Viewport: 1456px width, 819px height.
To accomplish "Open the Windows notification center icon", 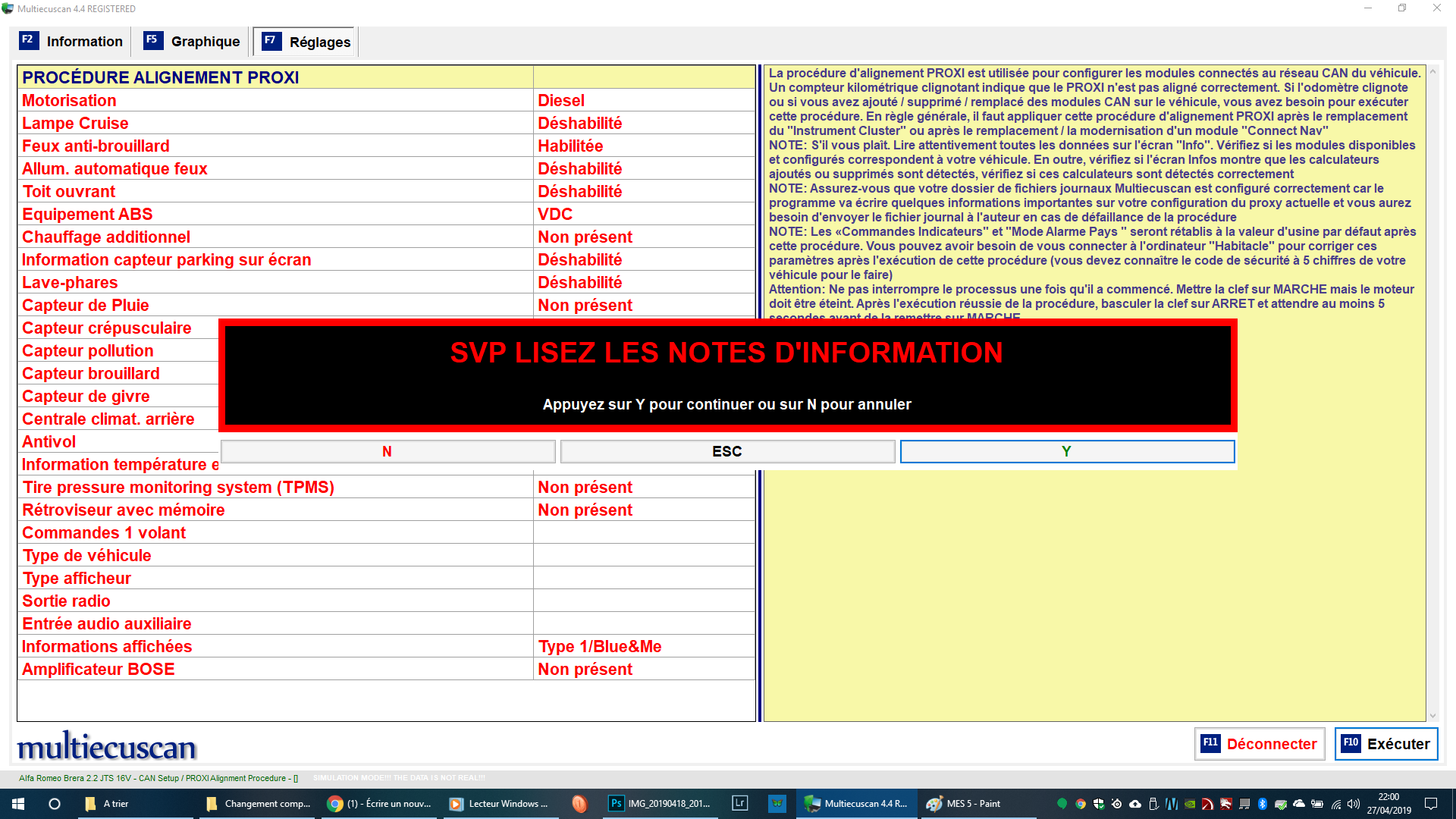I will coord(1431,804).
